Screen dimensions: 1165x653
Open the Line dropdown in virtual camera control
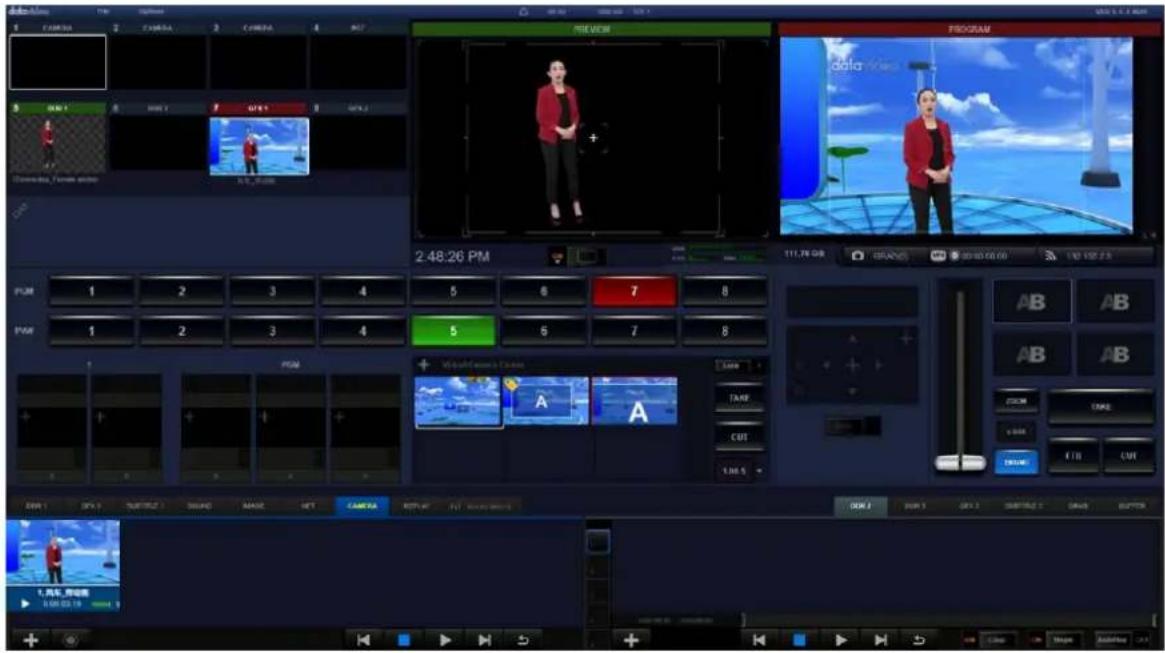point(739,366)
